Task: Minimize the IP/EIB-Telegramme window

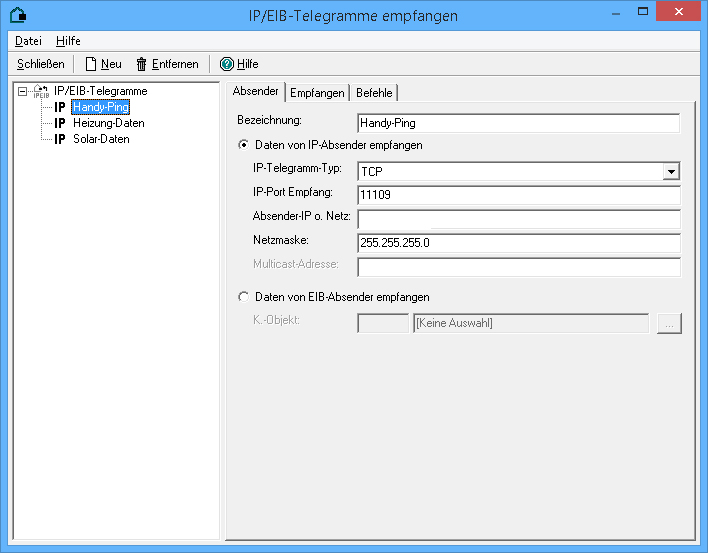Action: click(615, 12)
